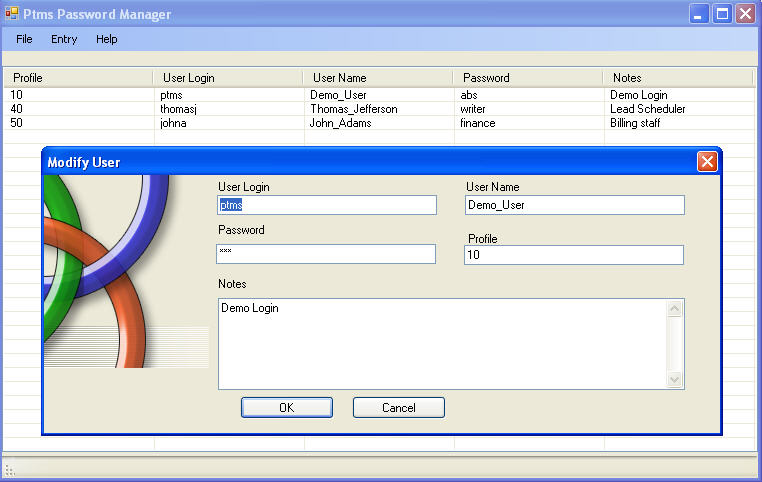Screen dimensions: 762x482
Task: Focus the User Name input field
Action: [575, 205]
